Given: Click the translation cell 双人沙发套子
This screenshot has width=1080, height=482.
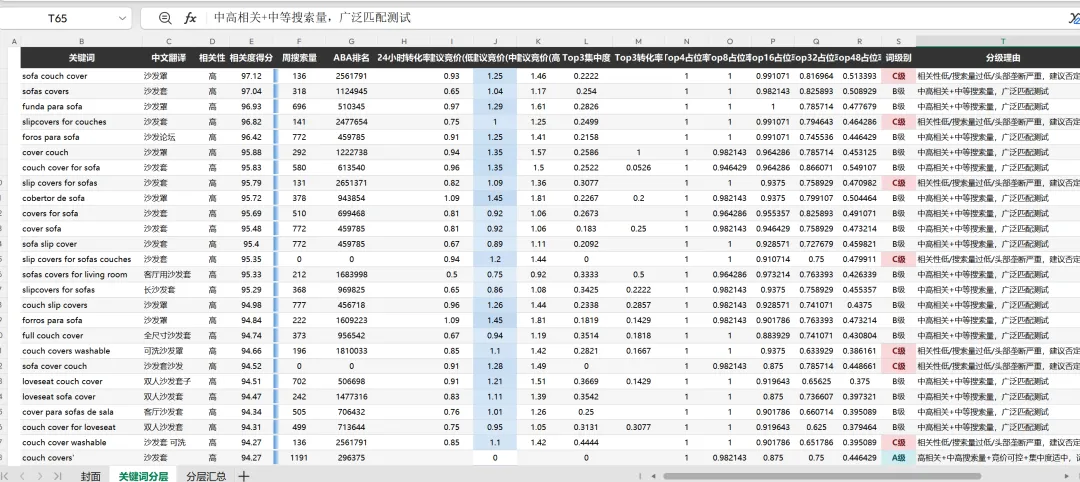Looking at the screenshot, I should click(x=169, y=381).
